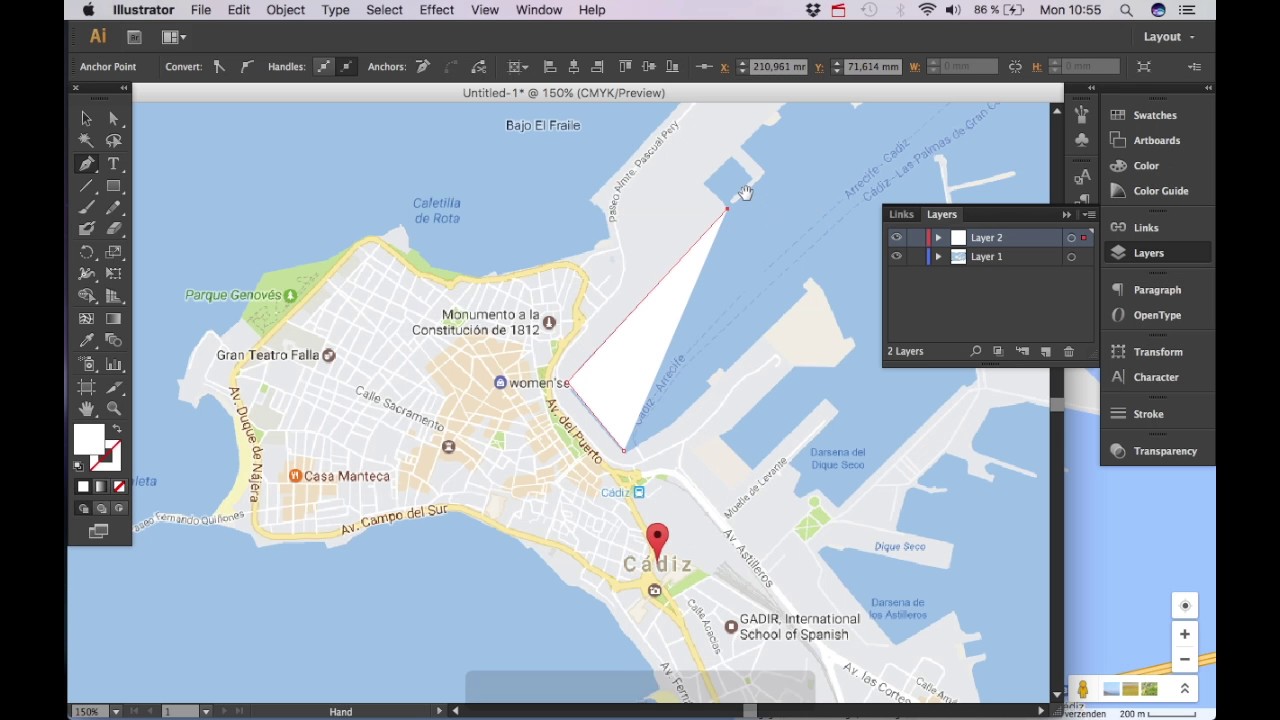Pick the Line Segment tool
The width and height of the screenshot is (1280, 720).
coord(87,186)
